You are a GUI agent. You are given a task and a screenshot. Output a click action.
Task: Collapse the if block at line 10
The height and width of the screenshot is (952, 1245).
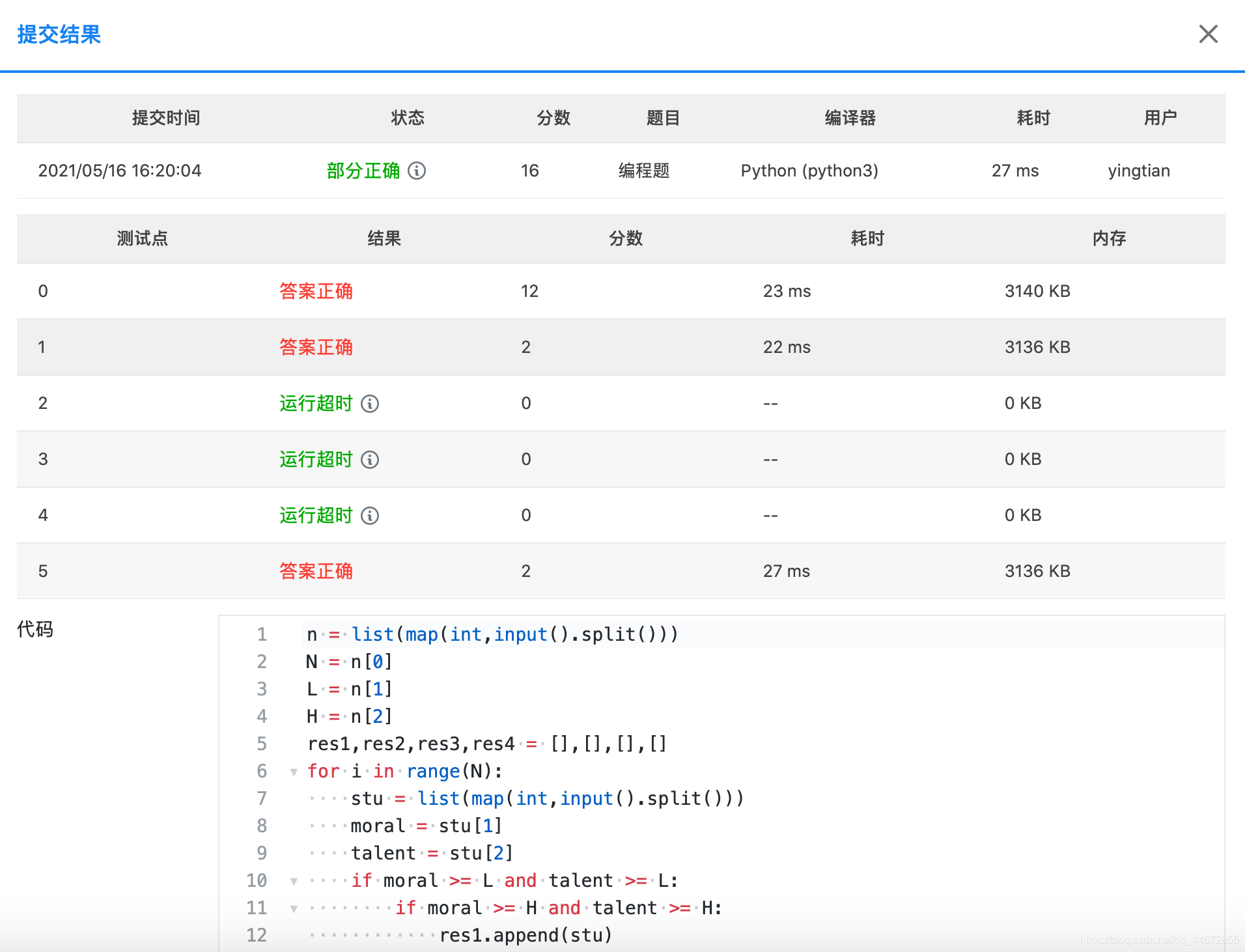(294, 881)
